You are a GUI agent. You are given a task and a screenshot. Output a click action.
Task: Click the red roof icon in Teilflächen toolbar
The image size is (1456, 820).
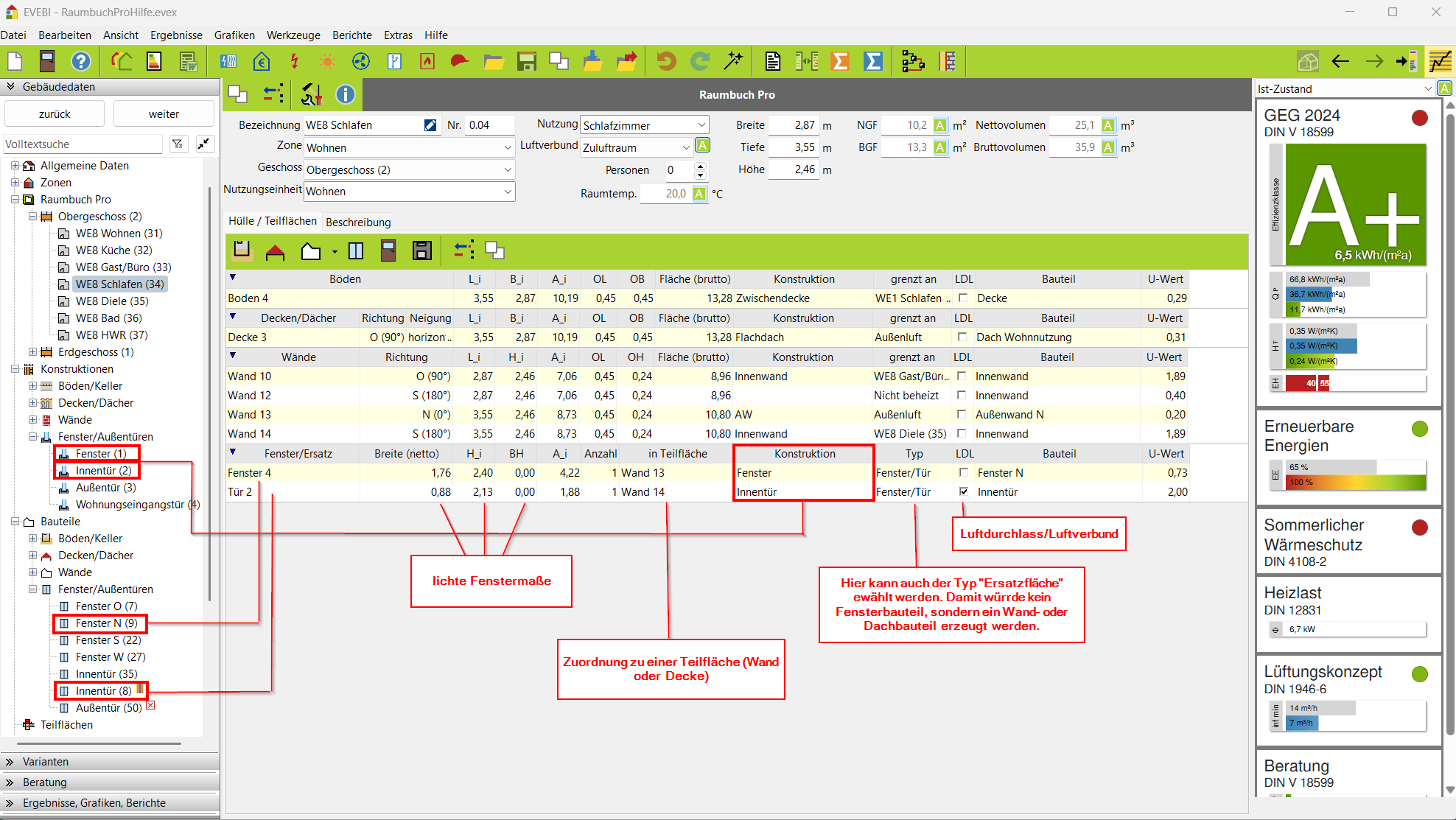pos(275,251)
